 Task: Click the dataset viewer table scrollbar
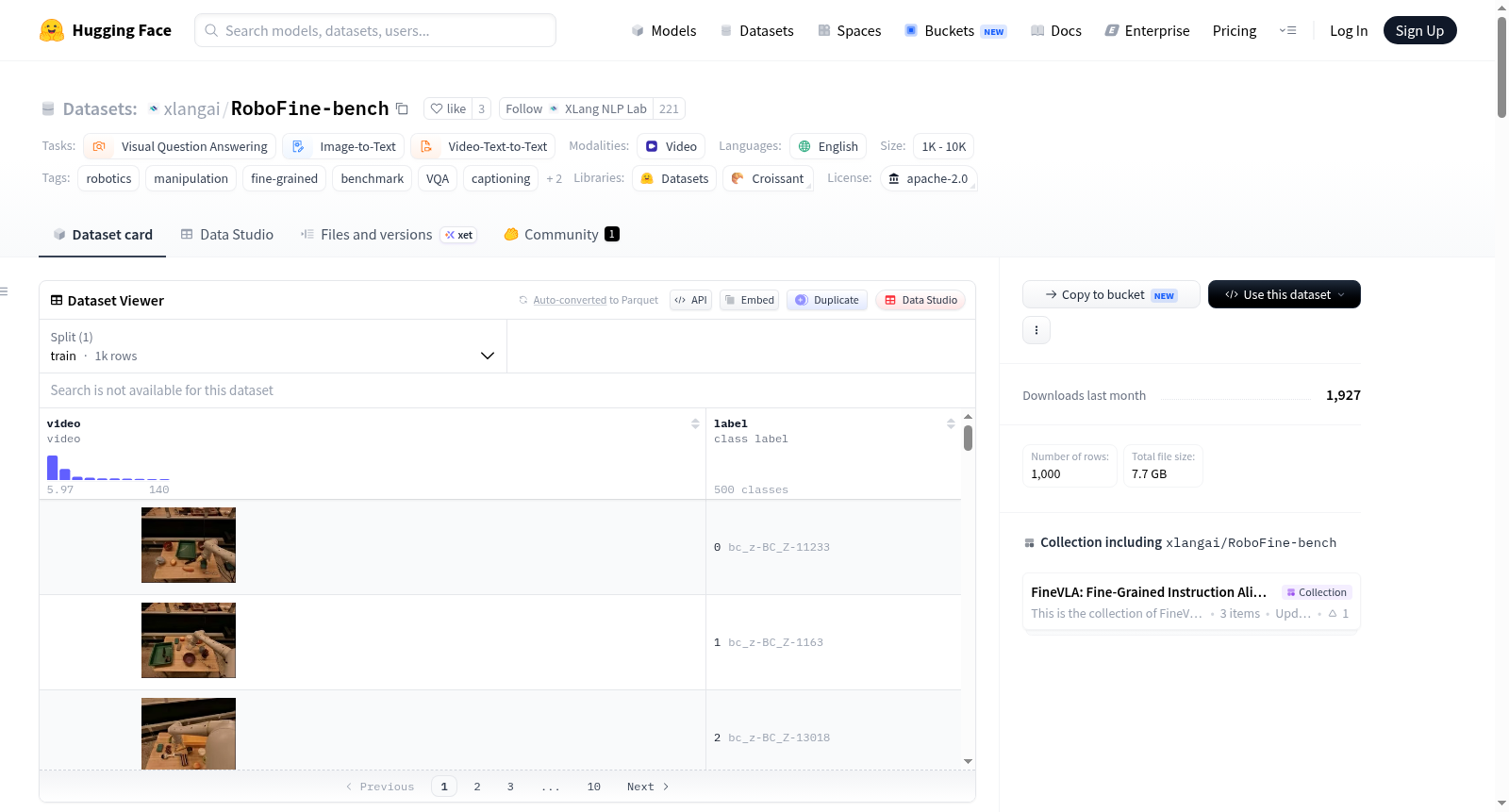pos(968,439)
